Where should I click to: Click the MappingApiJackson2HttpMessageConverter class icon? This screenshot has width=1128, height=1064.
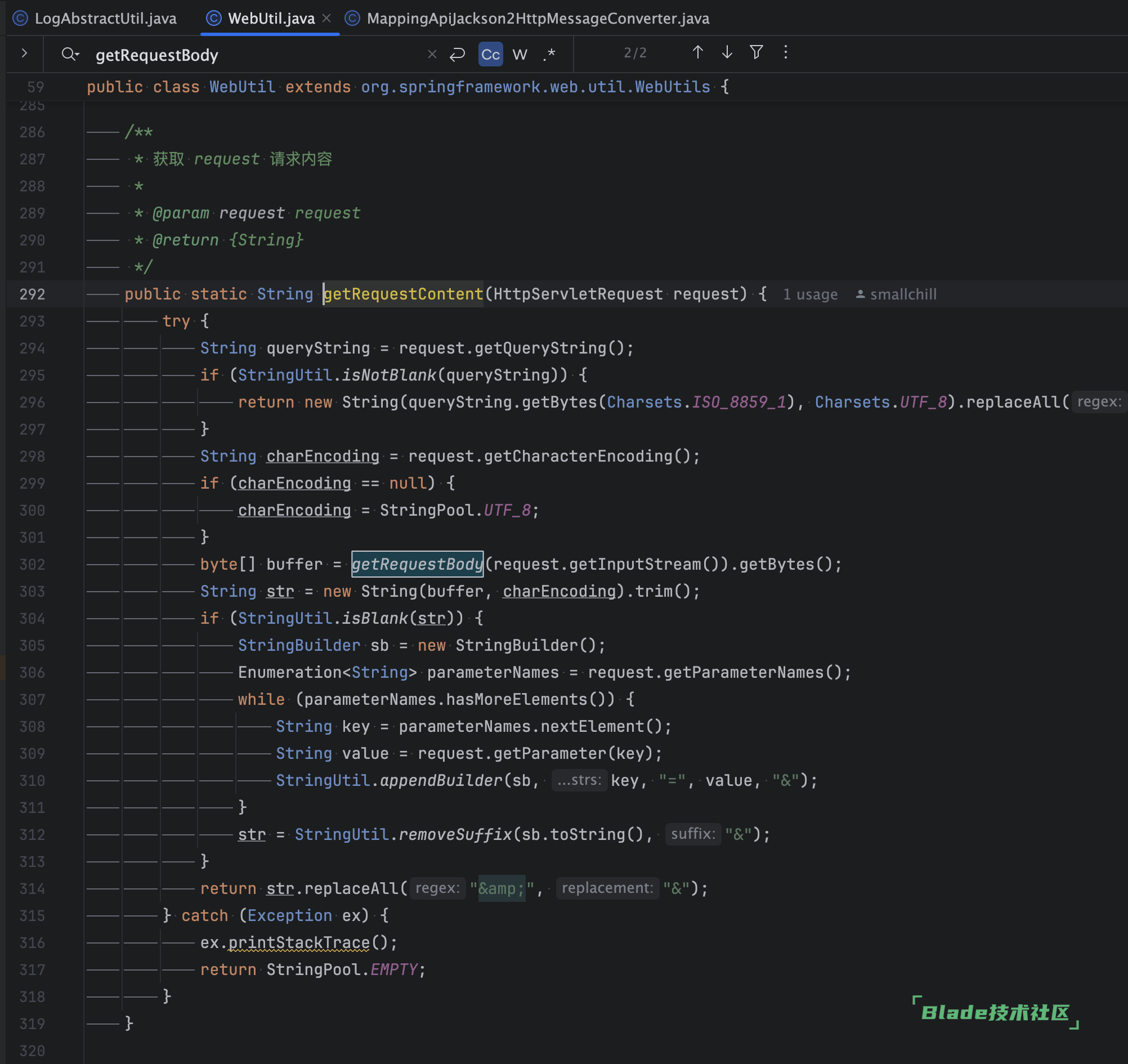pyautogui.click(x=352, y=19)
